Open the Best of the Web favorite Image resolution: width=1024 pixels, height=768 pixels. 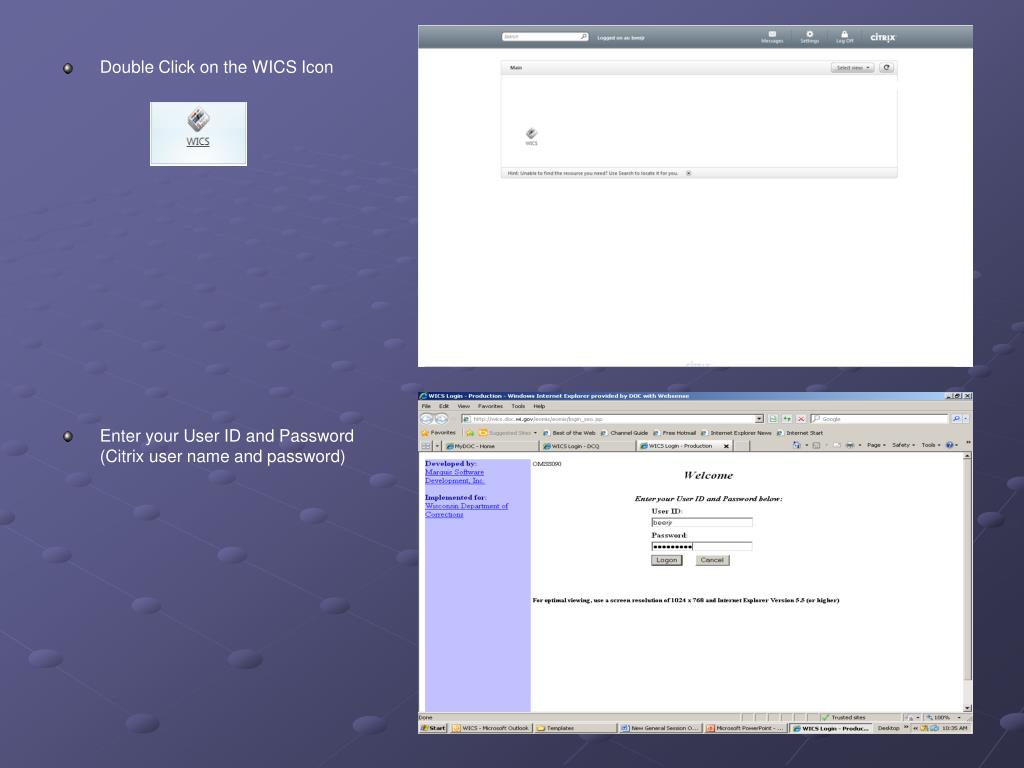click(x=569, y=433)
